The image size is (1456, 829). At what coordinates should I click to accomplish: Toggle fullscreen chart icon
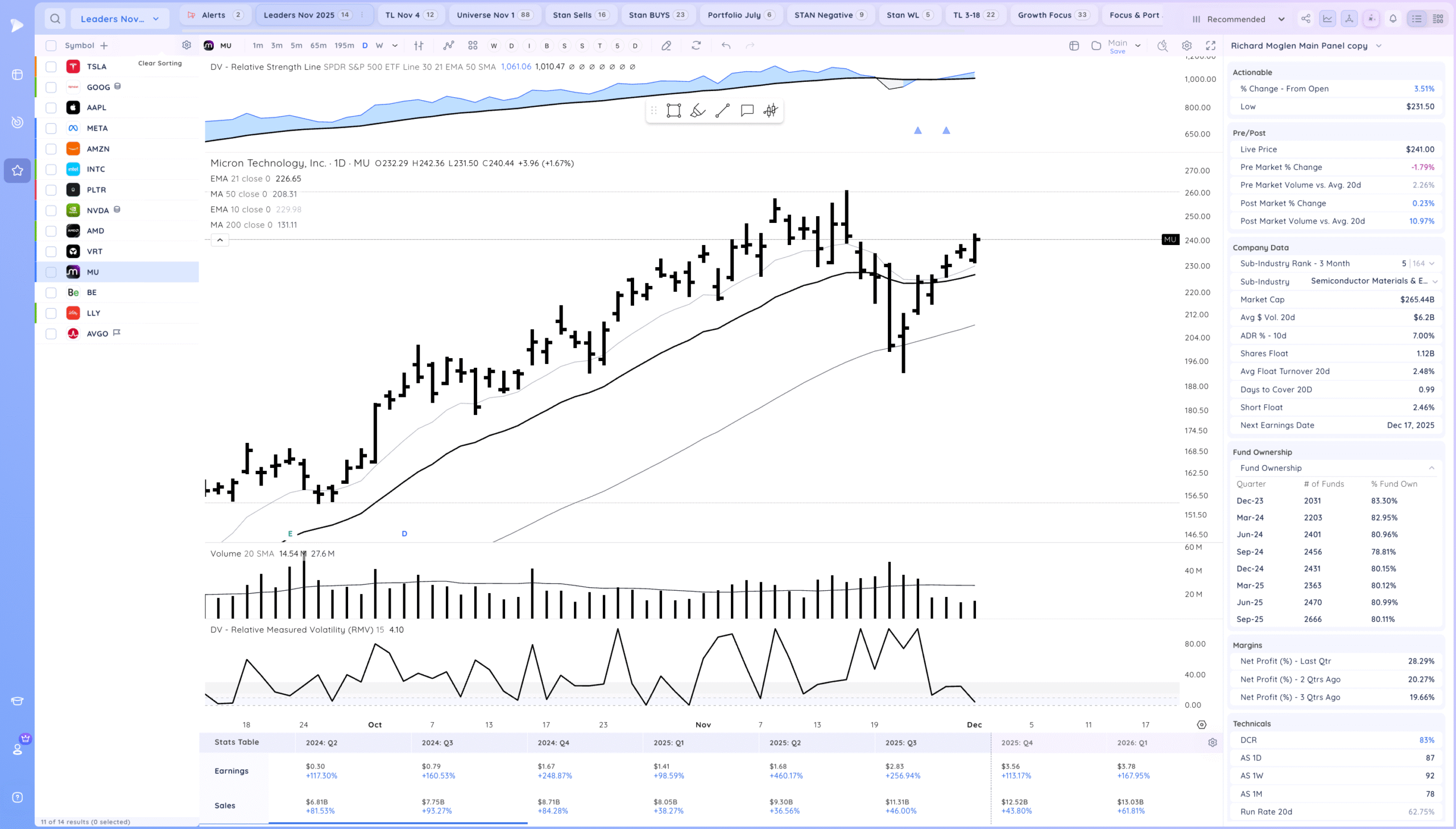(x=1210, y=45)
